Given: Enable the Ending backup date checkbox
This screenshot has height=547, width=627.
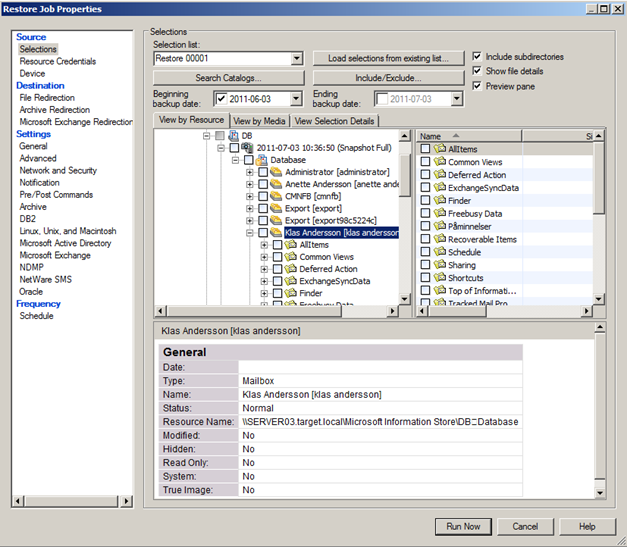Looking at the screenshot, I should (382, 99).
